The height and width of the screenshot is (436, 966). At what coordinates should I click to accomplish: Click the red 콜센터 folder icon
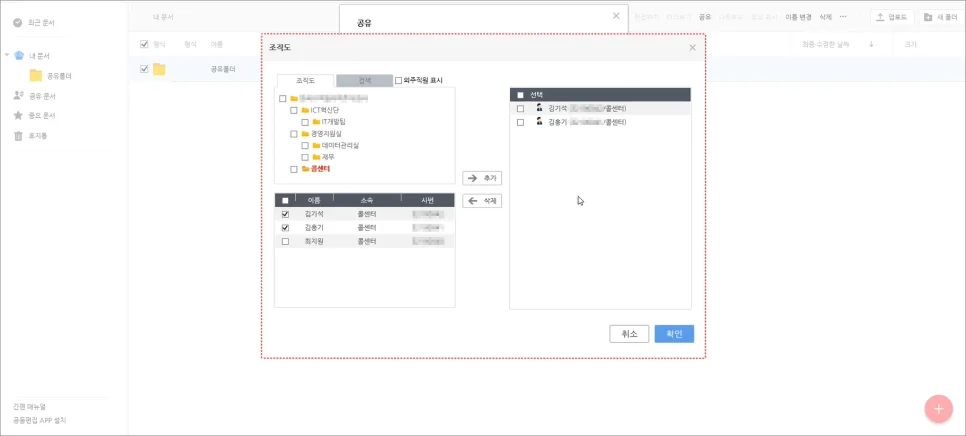(305, 169)
